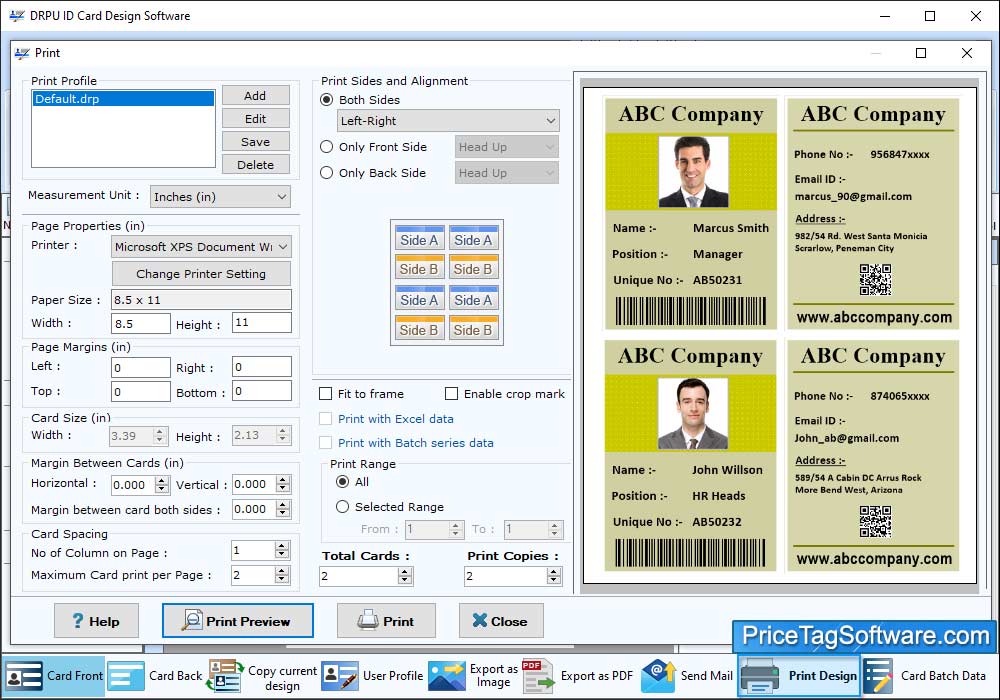This screenshot has height=700, width=1000.
Task: Click Send Mail envelope icon
Action: (x=658, y=676)
